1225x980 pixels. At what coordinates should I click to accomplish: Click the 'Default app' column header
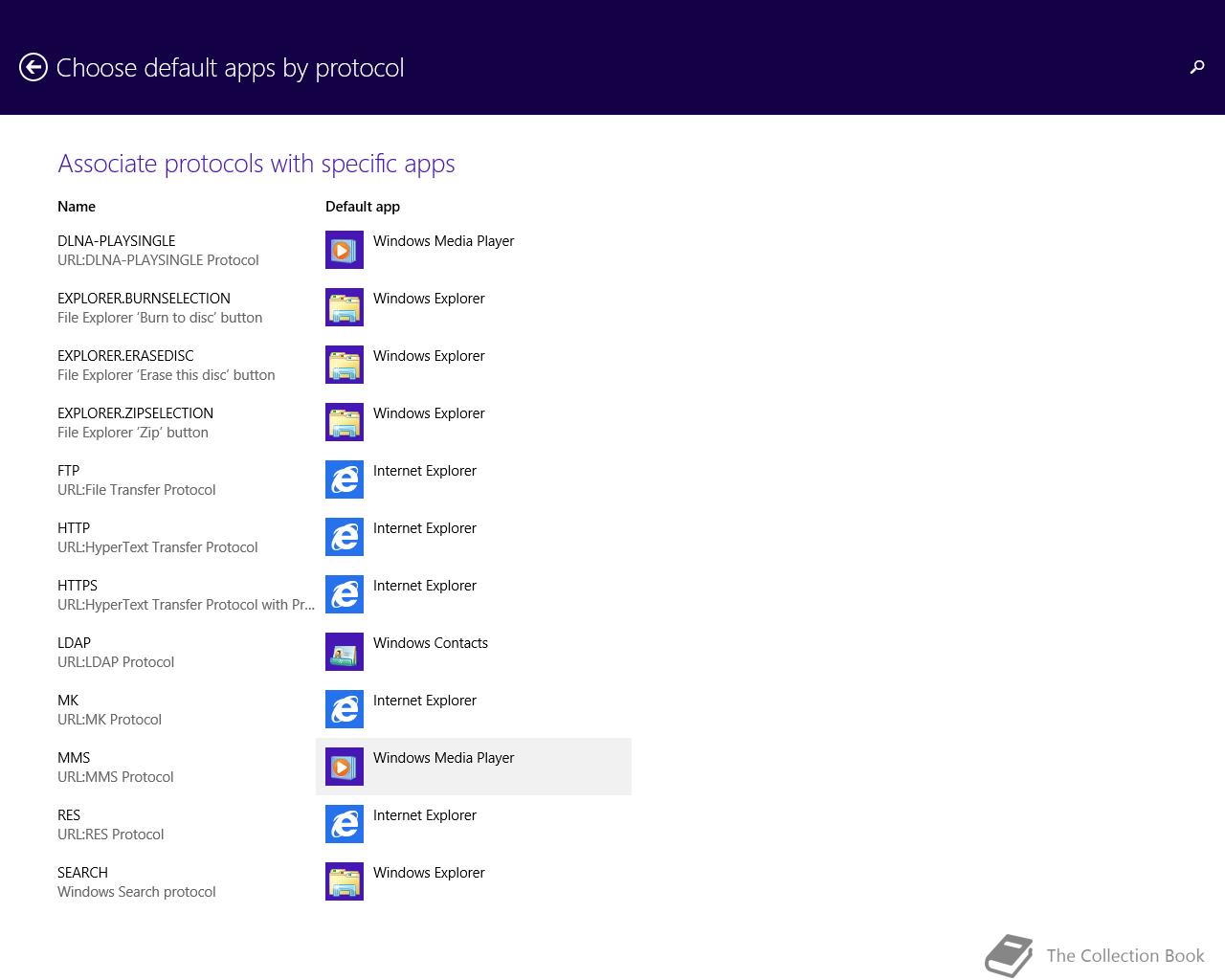(x=363, y=207)
